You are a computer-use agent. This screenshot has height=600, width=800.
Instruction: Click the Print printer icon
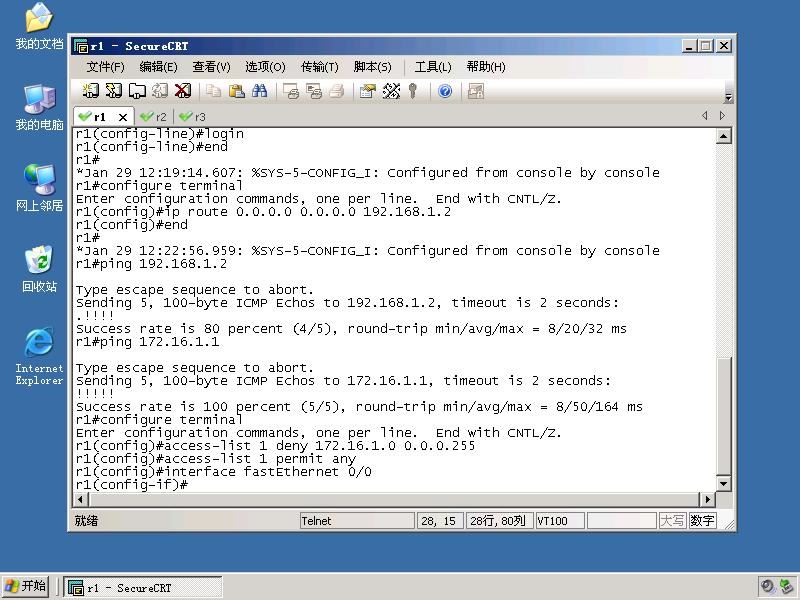(337, 91)
